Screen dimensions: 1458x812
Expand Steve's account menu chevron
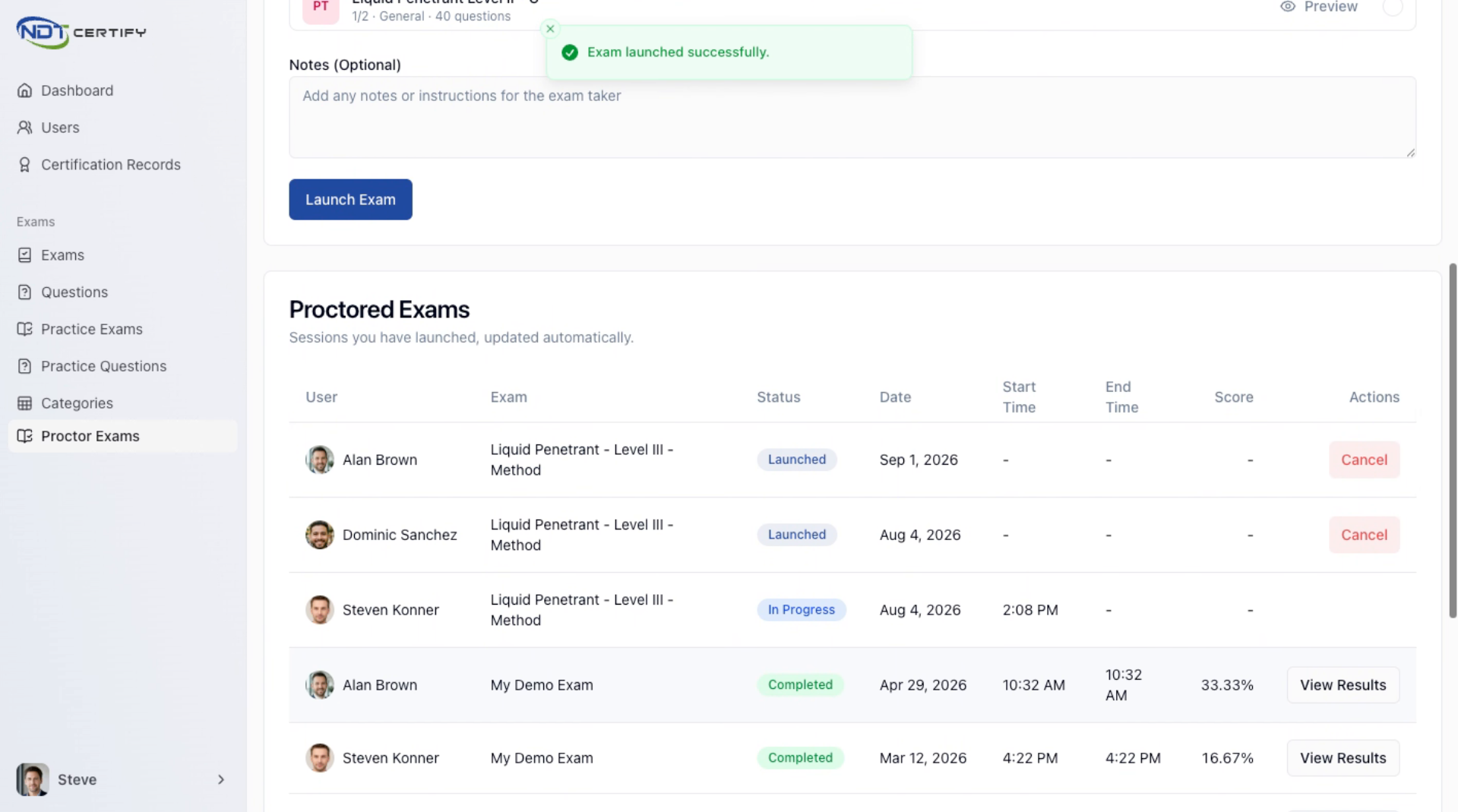(x=221, y=779)
